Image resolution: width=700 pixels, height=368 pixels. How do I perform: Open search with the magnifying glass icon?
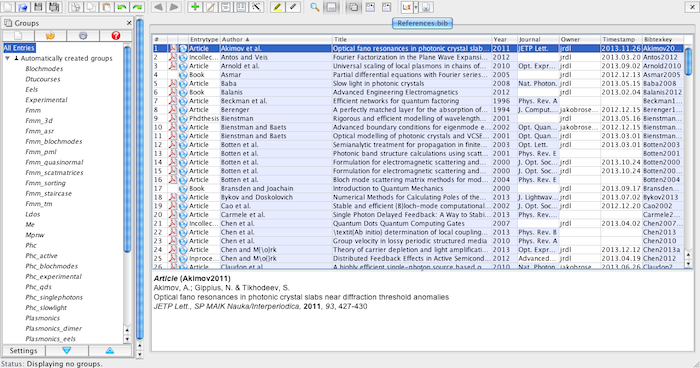[x=315, y=7]
